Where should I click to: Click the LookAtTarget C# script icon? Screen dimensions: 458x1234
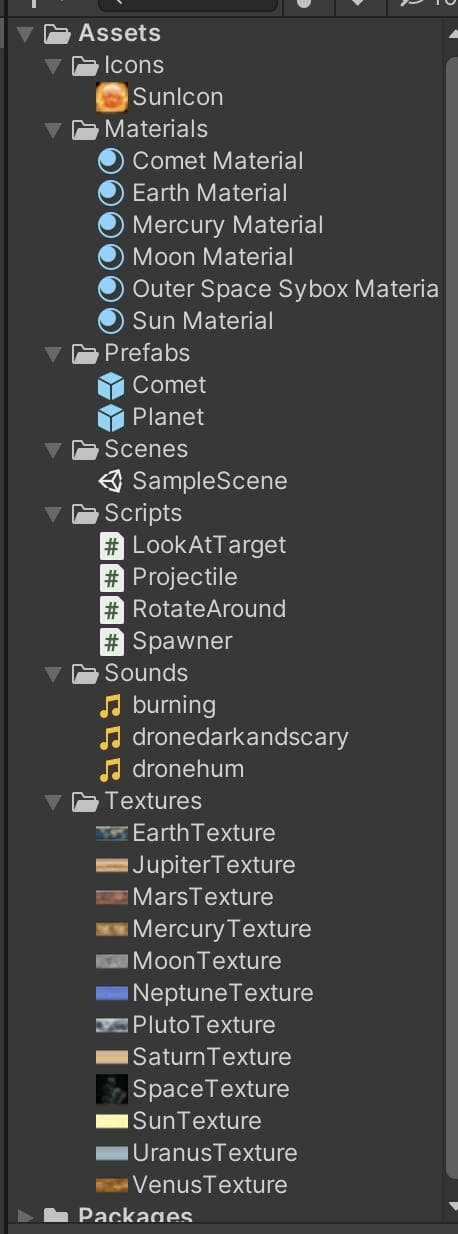click(112, 545)
